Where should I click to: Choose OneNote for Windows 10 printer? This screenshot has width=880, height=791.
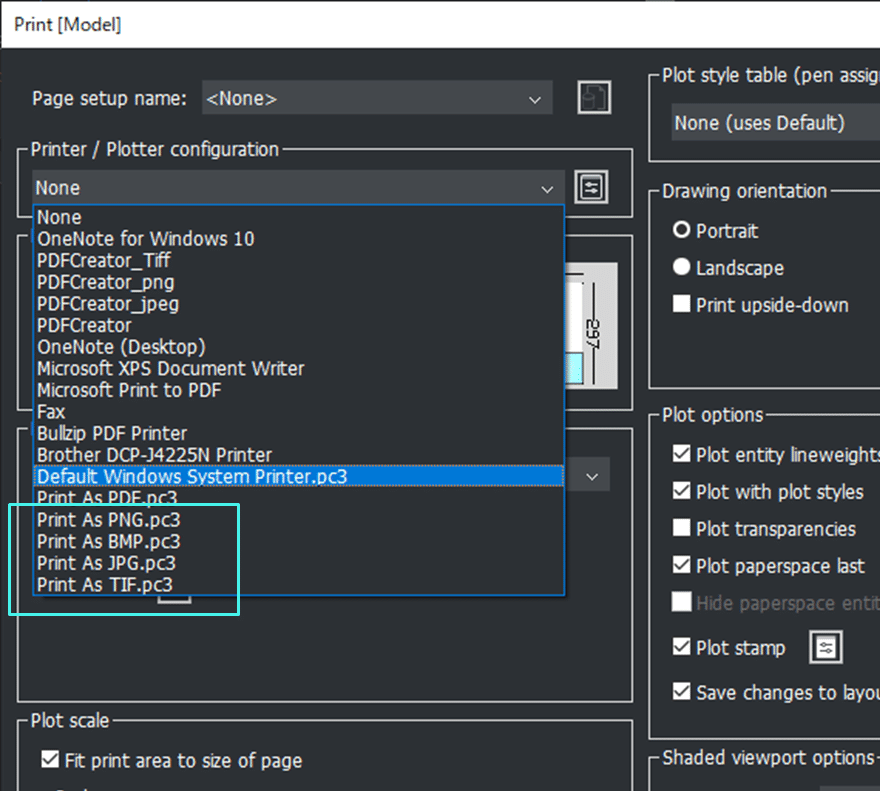(299, 239)
